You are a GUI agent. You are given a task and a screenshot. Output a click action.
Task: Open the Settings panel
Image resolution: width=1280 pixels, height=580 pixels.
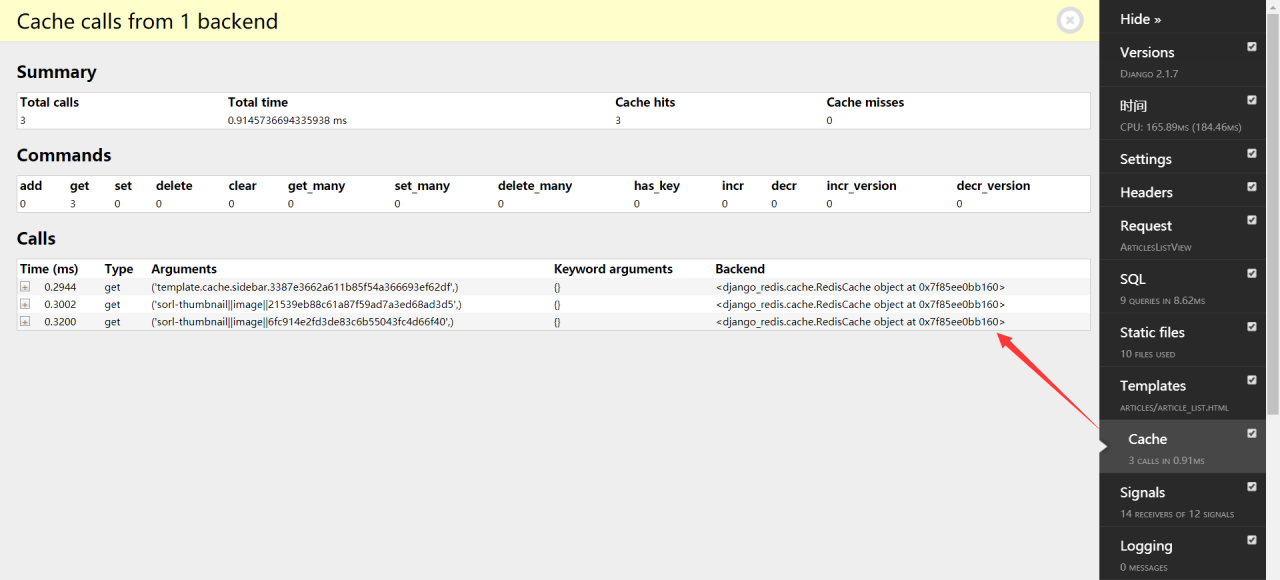pyautogui.click(x=1145, y=159)
